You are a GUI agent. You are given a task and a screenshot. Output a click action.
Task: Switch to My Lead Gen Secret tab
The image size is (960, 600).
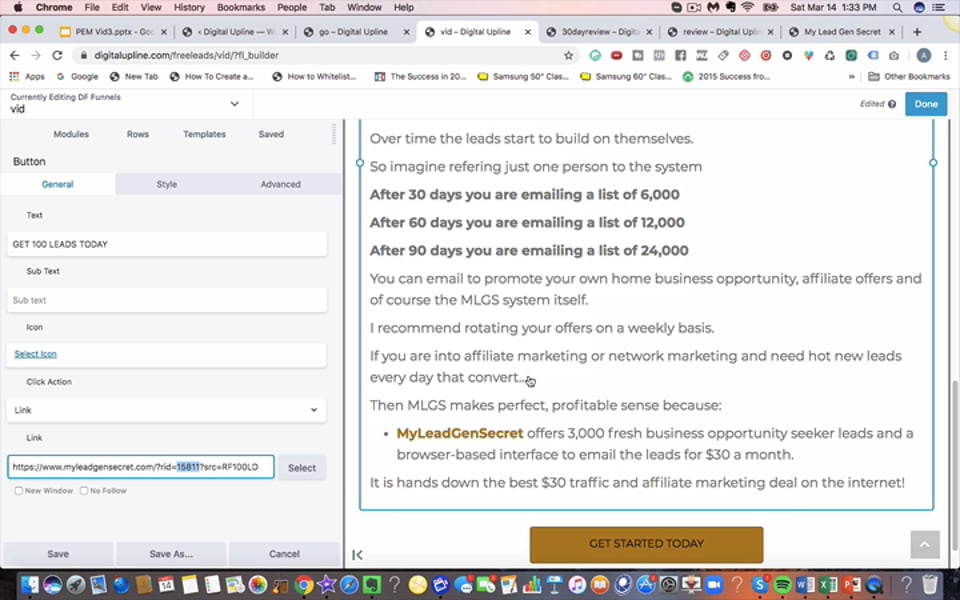tap(842, 32)
